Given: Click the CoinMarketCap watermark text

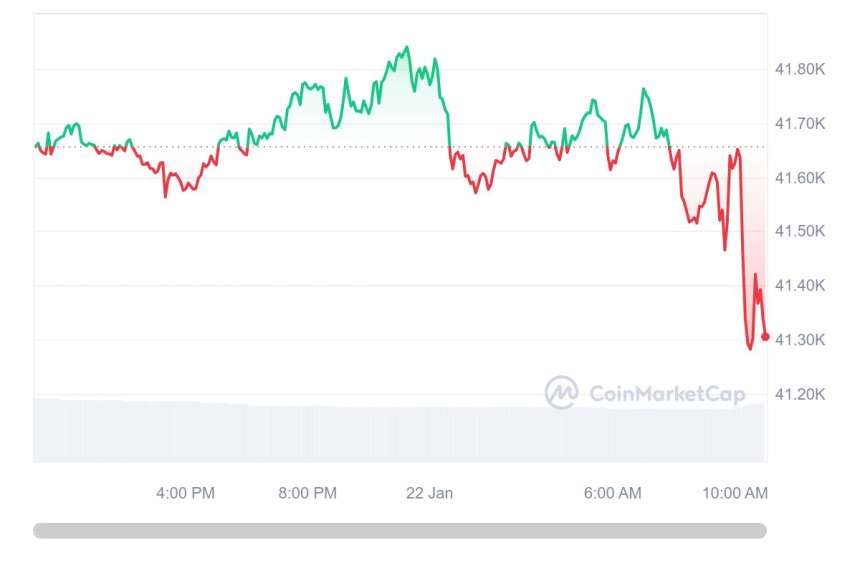Looking at the screenshot, I should click(x=667, y=394).
